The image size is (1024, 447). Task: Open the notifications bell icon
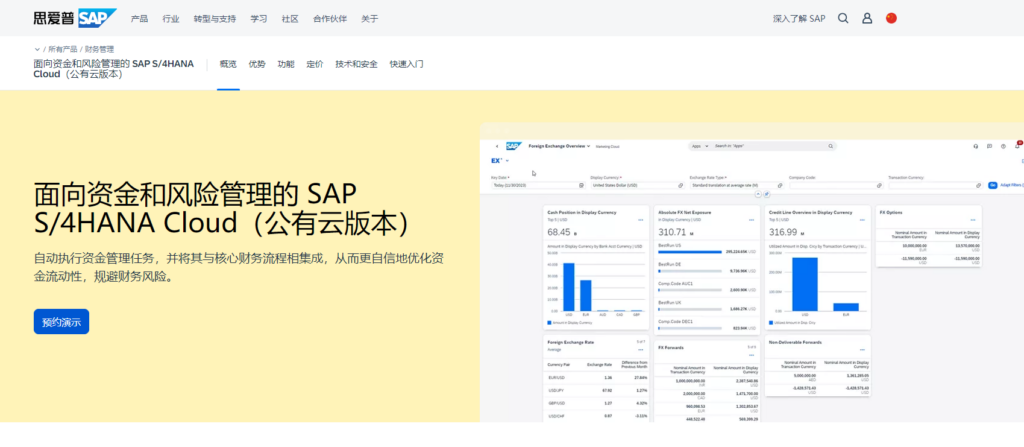[1017, 146]
